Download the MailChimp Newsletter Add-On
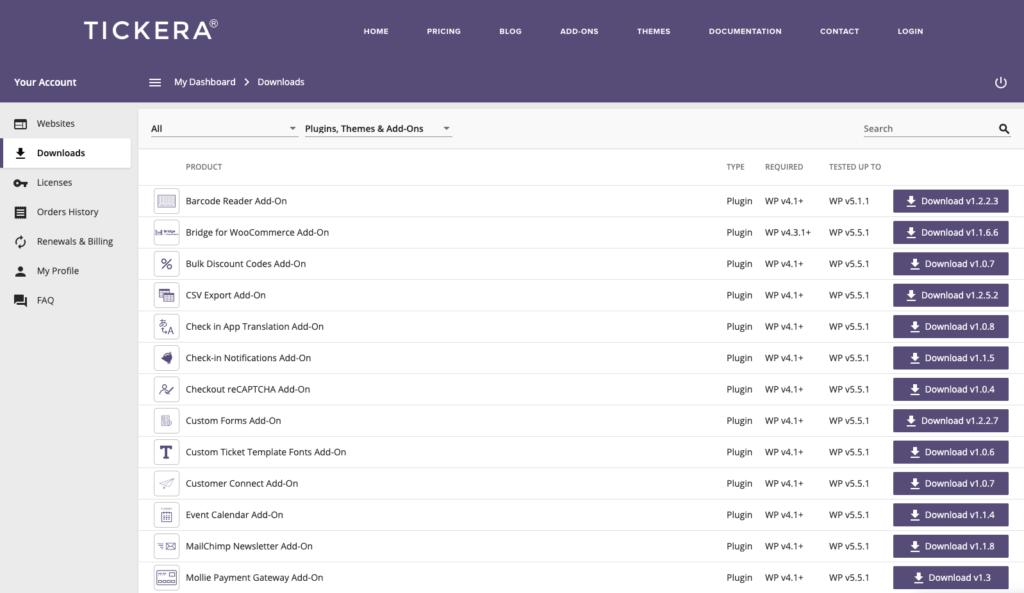Viewport: 1024px width, 593px height. [x=950, y=546]
